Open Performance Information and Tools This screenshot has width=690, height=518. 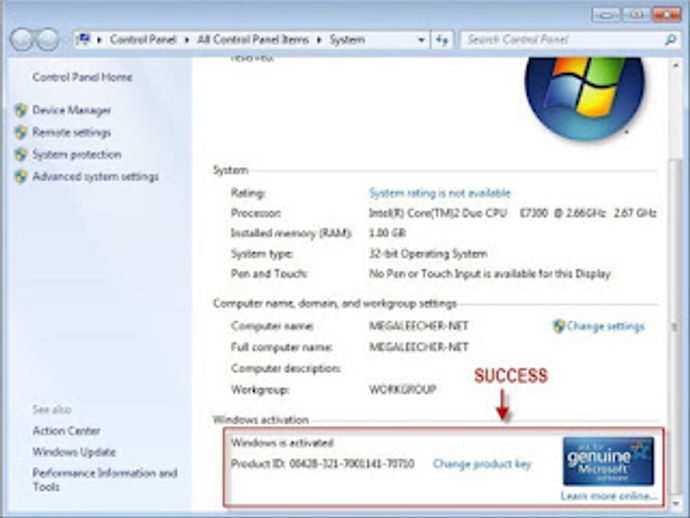[105, 480]
